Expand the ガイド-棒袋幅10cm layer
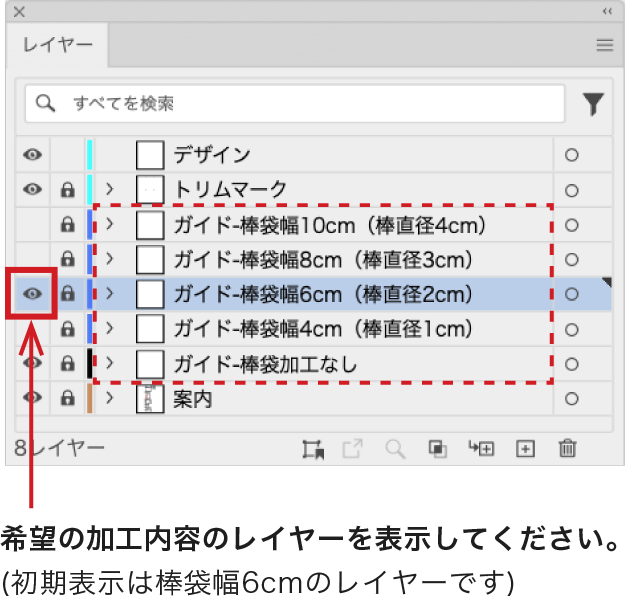The image size is (626, 596). pos(110,224)
